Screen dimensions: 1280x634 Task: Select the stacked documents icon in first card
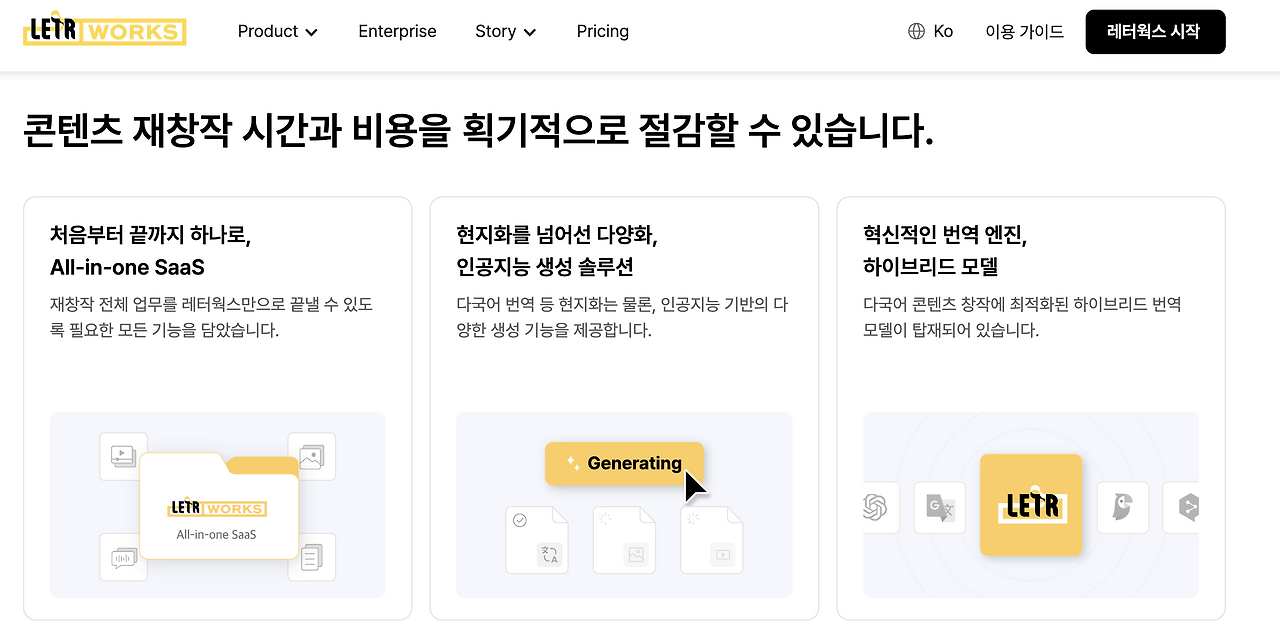pyautogui.click(x=311, y=557)
